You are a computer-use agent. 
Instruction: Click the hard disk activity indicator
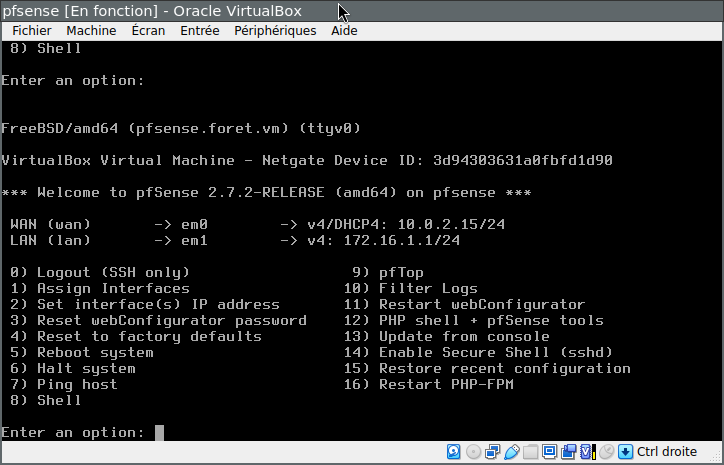pyautogui.click(x=453, y=451)
